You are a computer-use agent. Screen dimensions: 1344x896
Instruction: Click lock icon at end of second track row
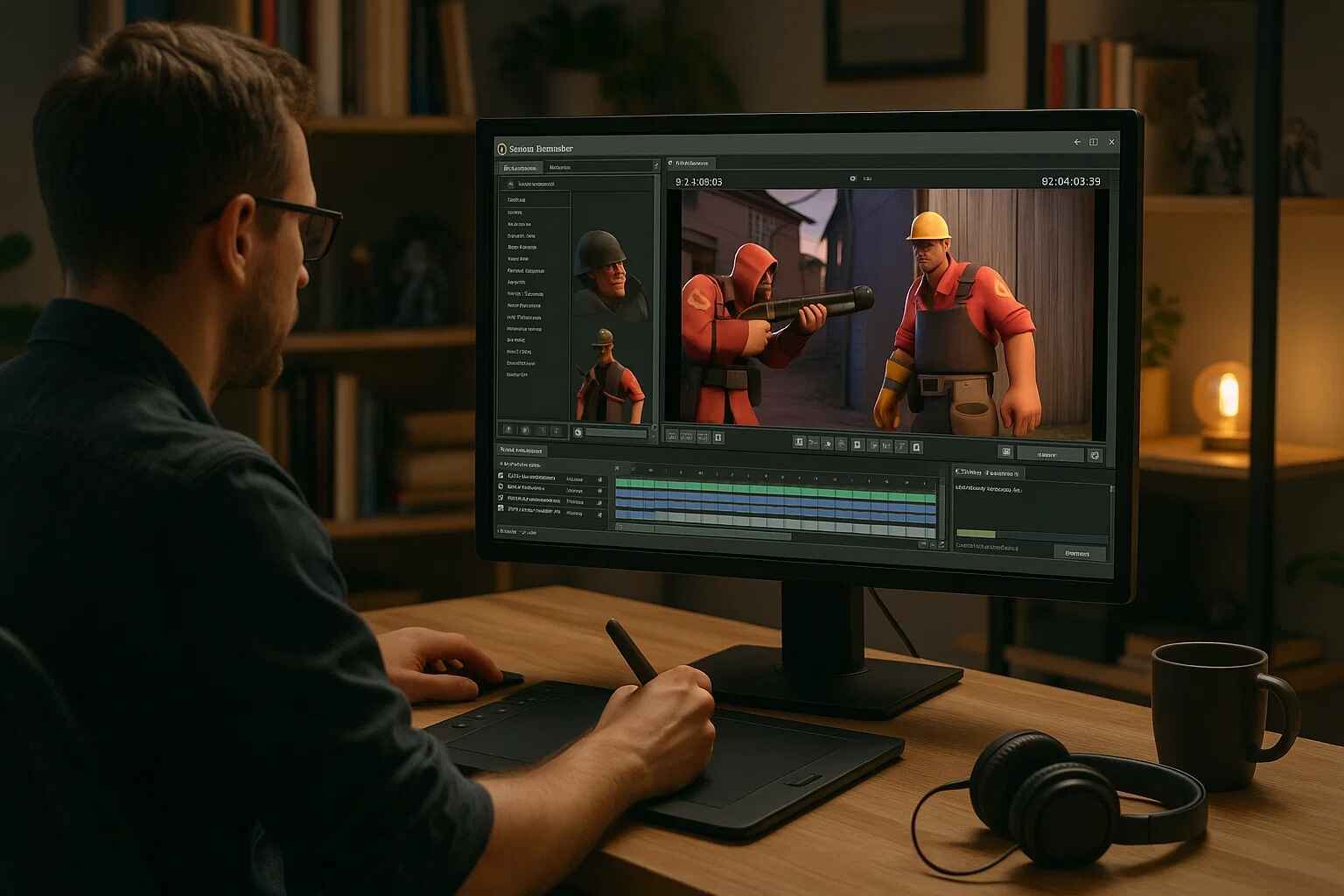pyautogui.click(x=599, y=491)
